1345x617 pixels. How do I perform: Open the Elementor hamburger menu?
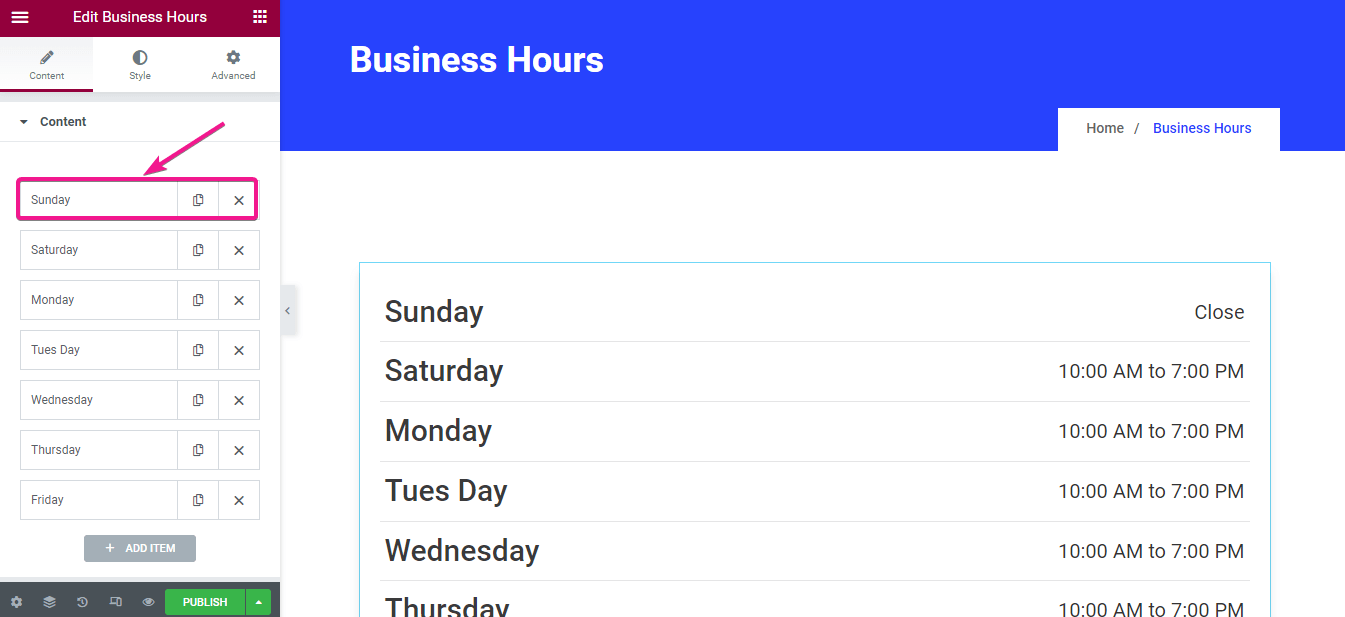pyautogui.click(x=20, y=17)
